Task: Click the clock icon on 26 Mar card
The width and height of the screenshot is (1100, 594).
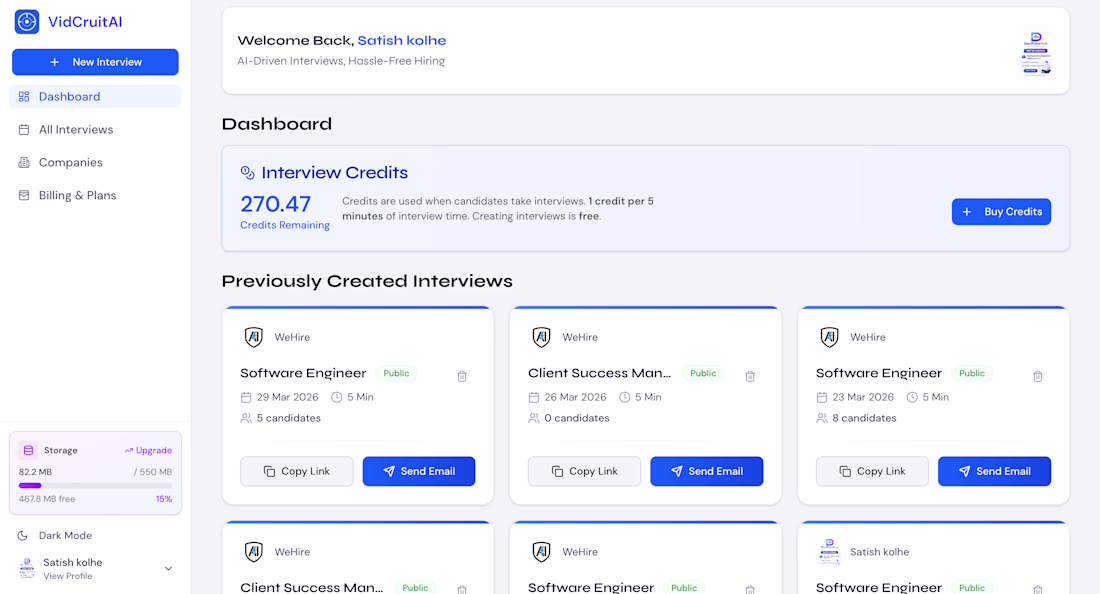Action: tap(624, 398)
